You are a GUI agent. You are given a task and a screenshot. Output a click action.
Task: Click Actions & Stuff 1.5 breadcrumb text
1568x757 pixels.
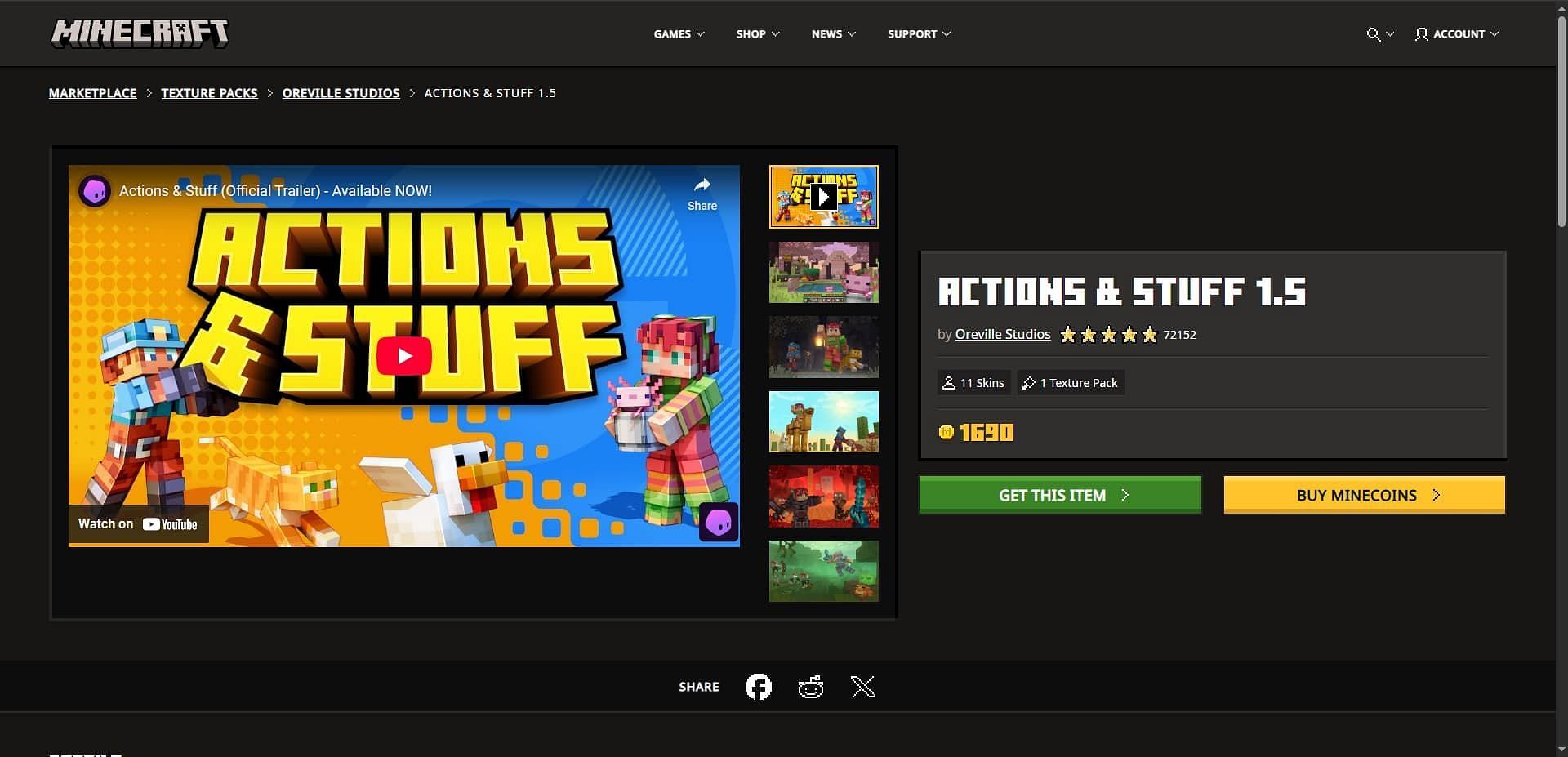(490, 93)
